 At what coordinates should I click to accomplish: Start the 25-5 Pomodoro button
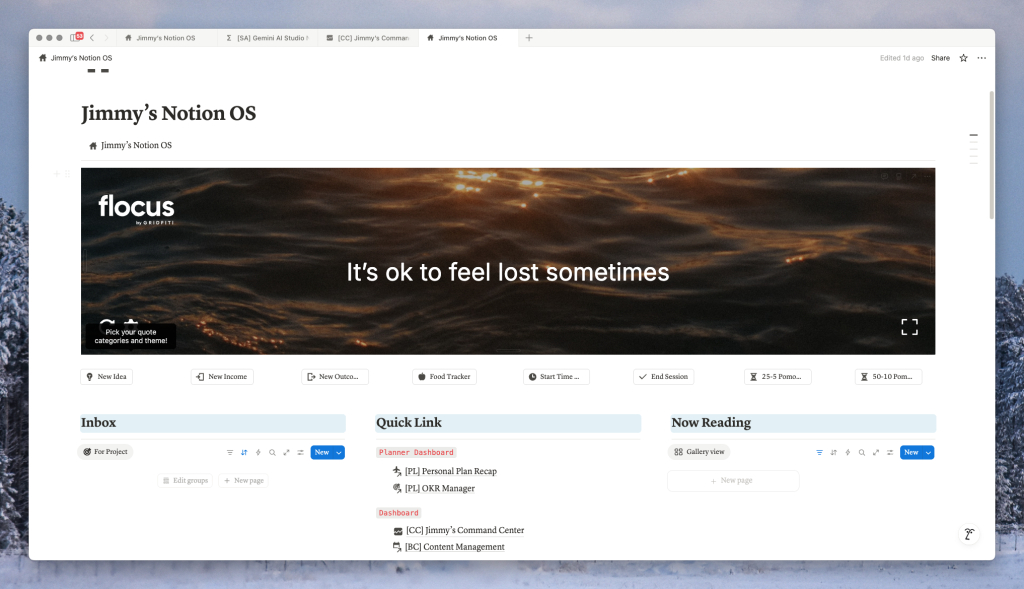(x=777, y=377)
